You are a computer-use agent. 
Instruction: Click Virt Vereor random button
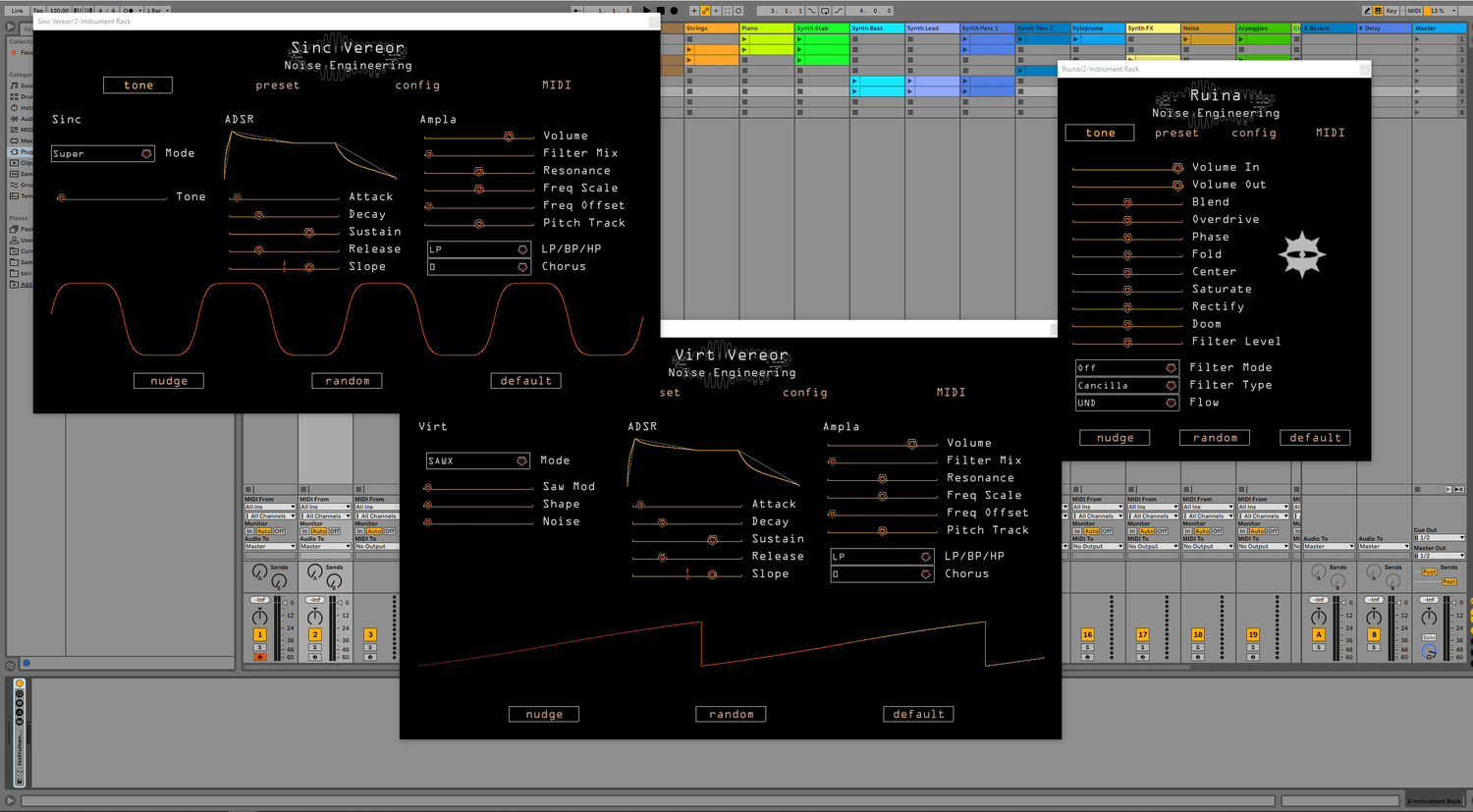point(732,714)
